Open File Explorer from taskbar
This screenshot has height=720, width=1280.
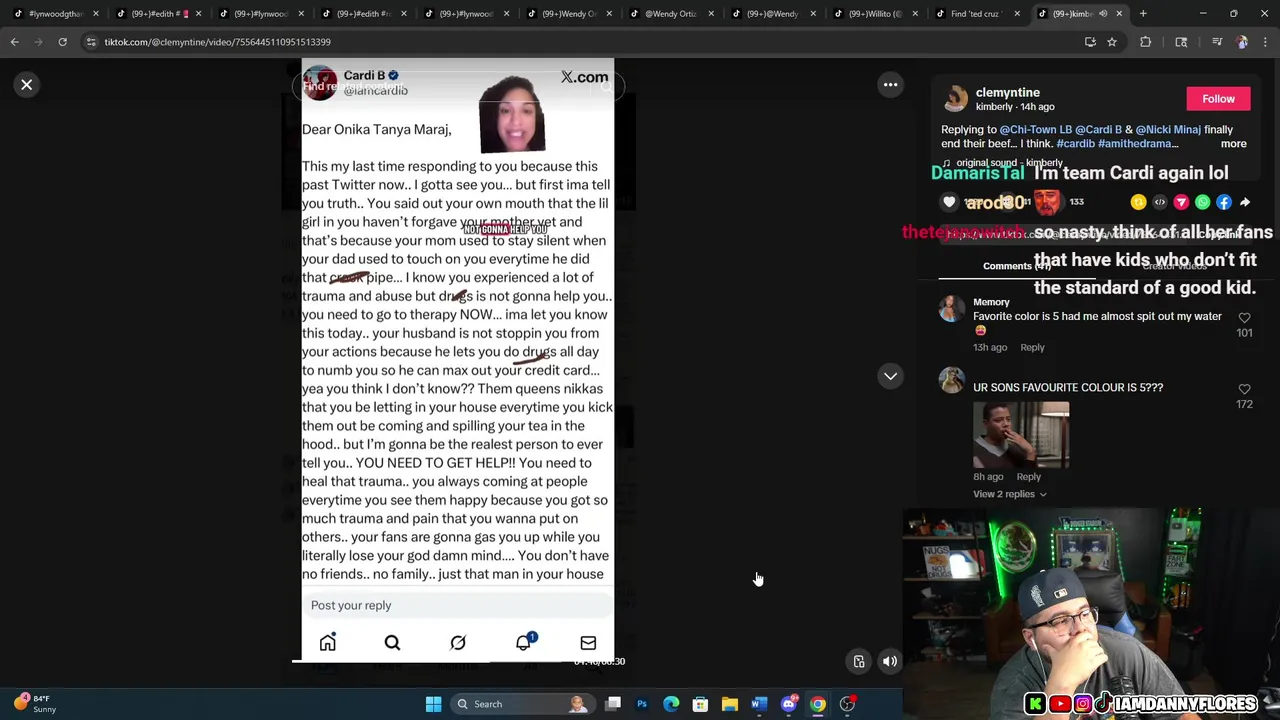730,704
